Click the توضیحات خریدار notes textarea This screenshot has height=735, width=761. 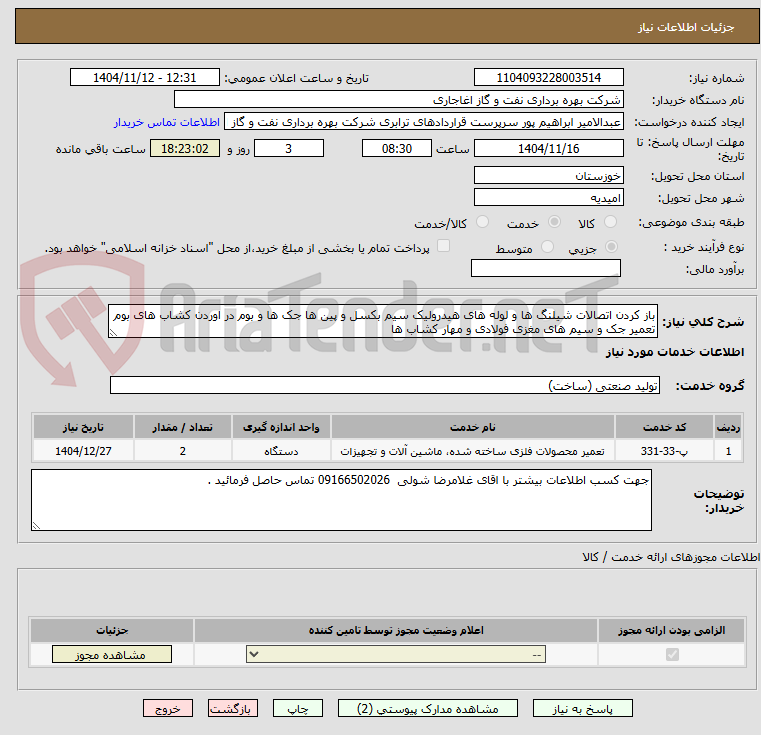tap(341, 500)
